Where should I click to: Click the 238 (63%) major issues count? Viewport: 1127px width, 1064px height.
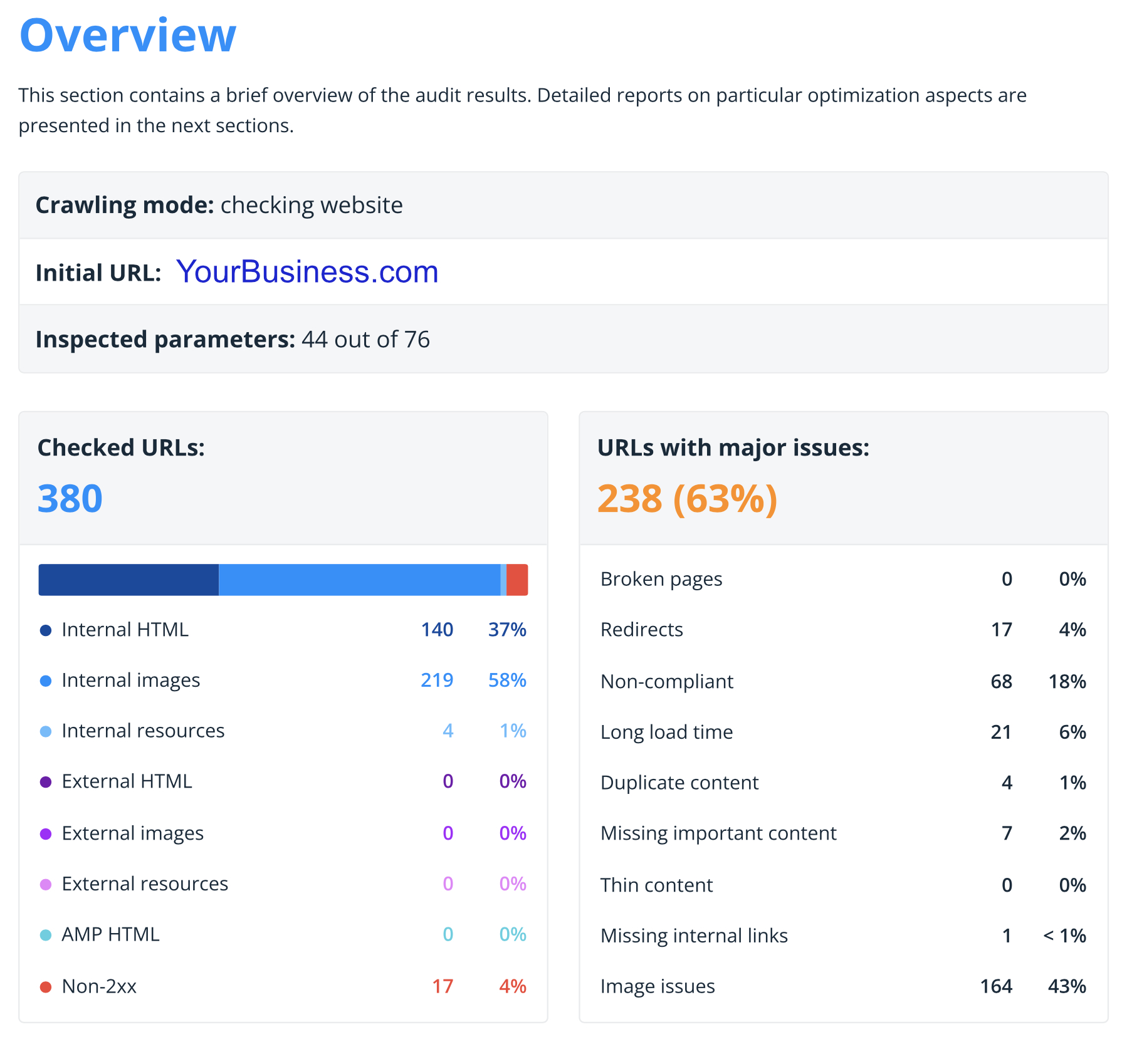click(x=688, y=499)
